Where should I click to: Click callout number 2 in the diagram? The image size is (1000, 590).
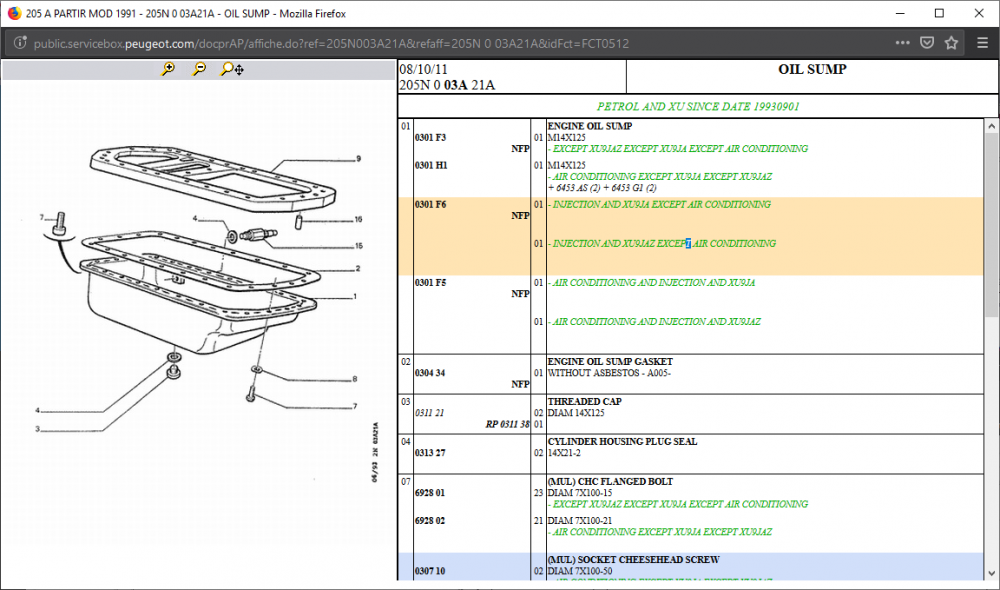coord(358,269)
